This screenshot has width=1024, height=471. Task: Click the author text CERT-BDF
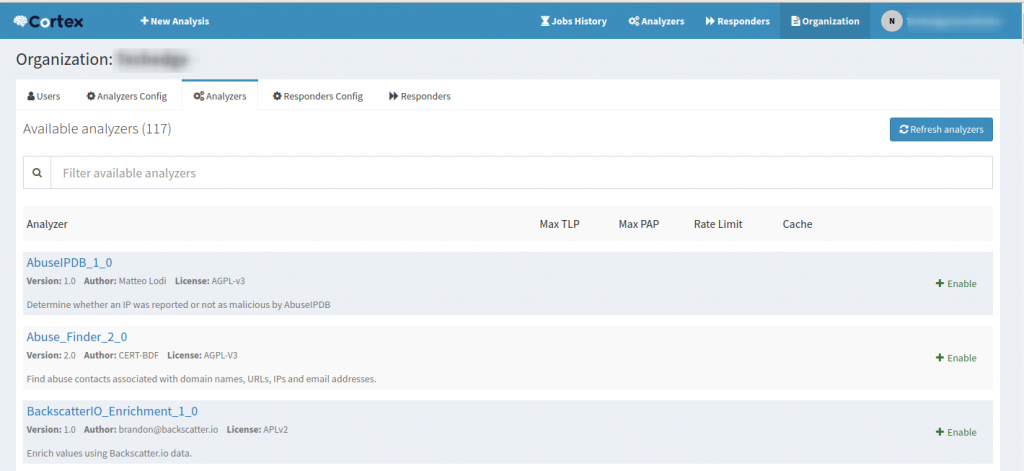[138, 355]
